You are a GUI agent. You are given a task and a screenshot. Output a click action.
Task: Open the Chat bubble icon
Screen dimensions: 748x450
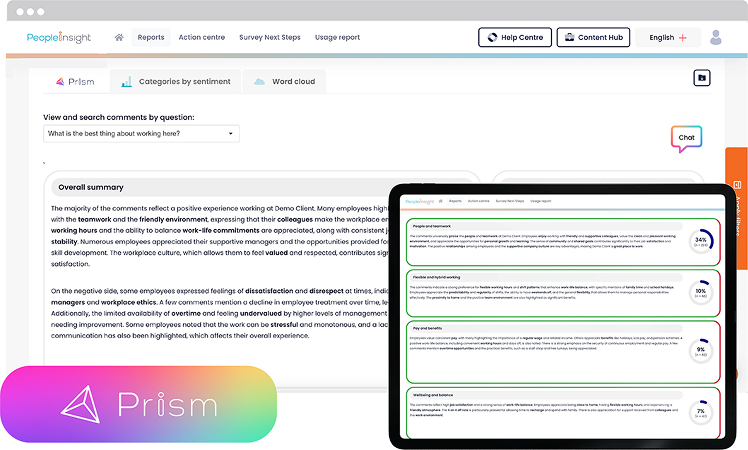tap(686, 138)
